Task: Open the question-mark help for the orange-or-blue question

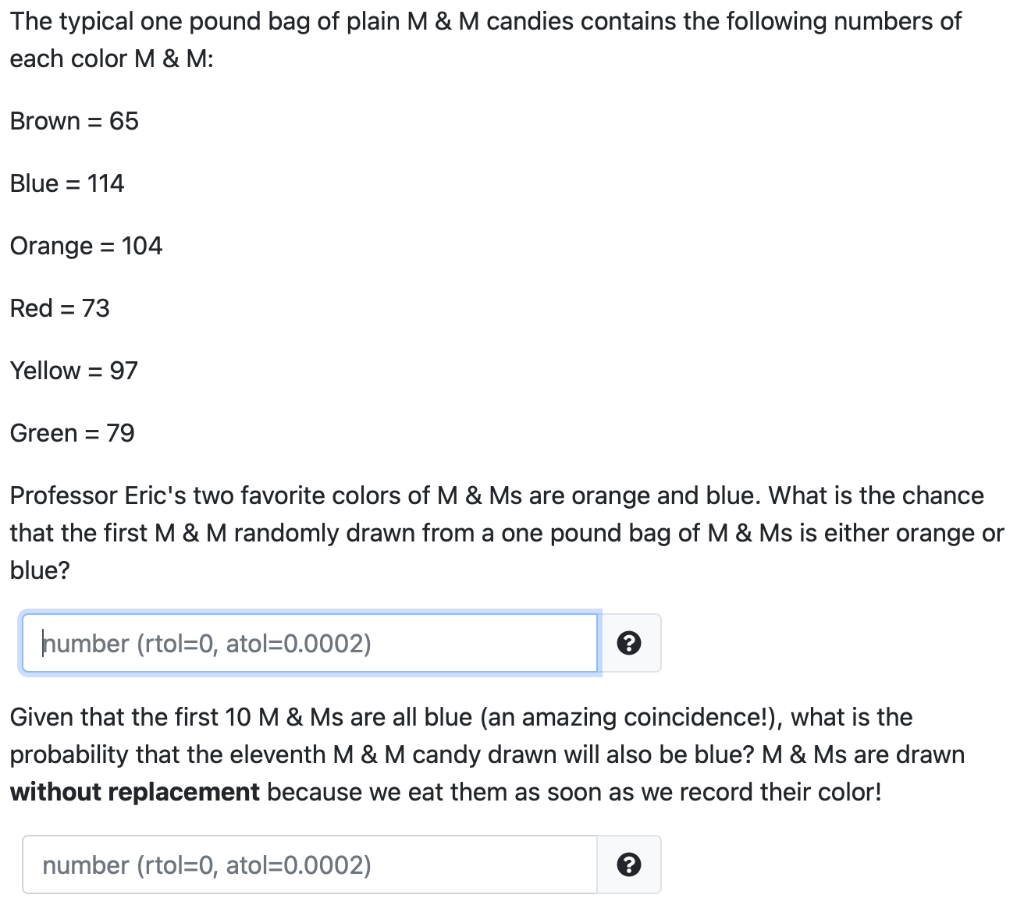Action: point(630,643)
